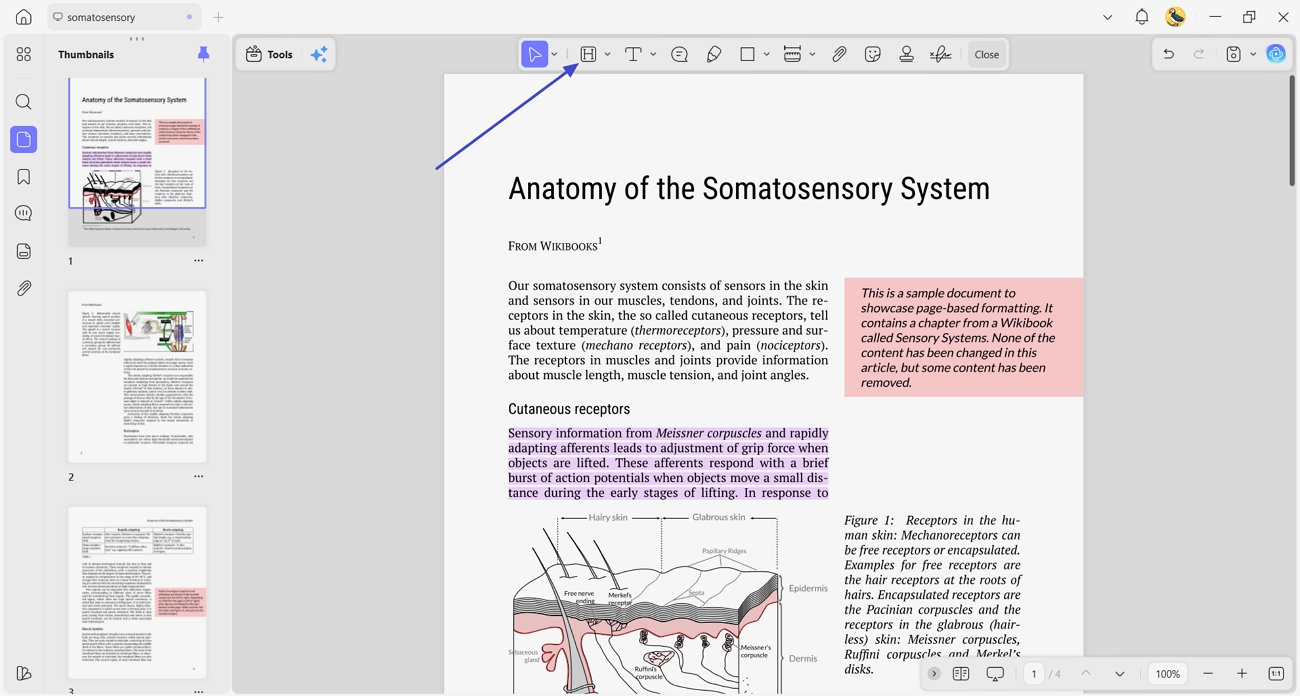
Task: Select the cursor selection tool
Action: pos(535,55)
